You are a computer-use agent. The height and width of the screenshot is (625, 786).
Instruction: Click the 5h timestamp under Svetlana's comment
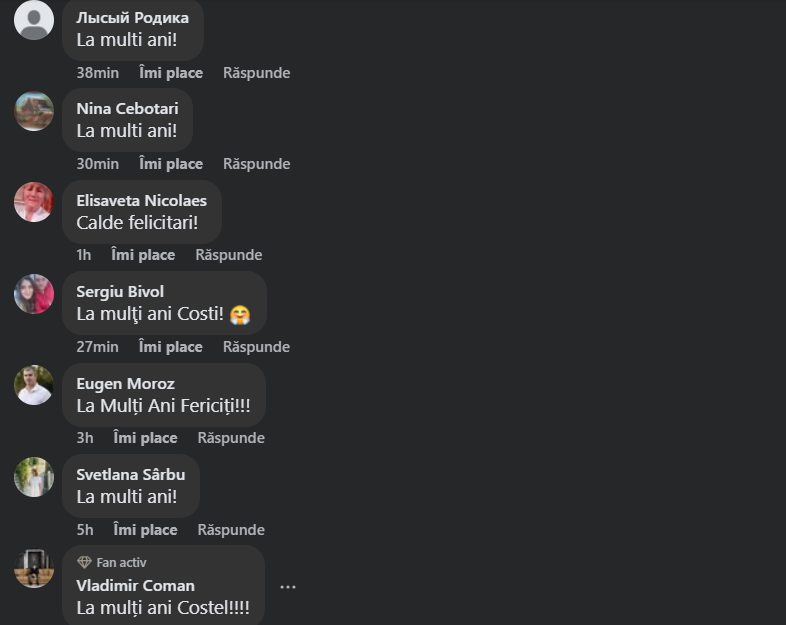(85, 530)
